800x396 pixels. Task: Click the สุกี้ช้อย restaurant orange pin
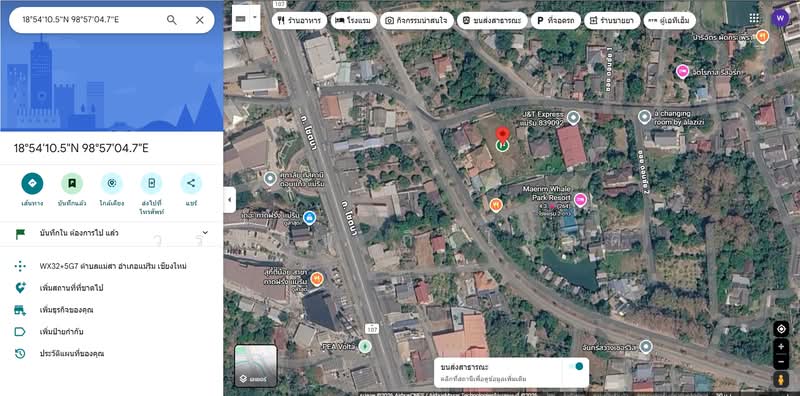[317, 279]
